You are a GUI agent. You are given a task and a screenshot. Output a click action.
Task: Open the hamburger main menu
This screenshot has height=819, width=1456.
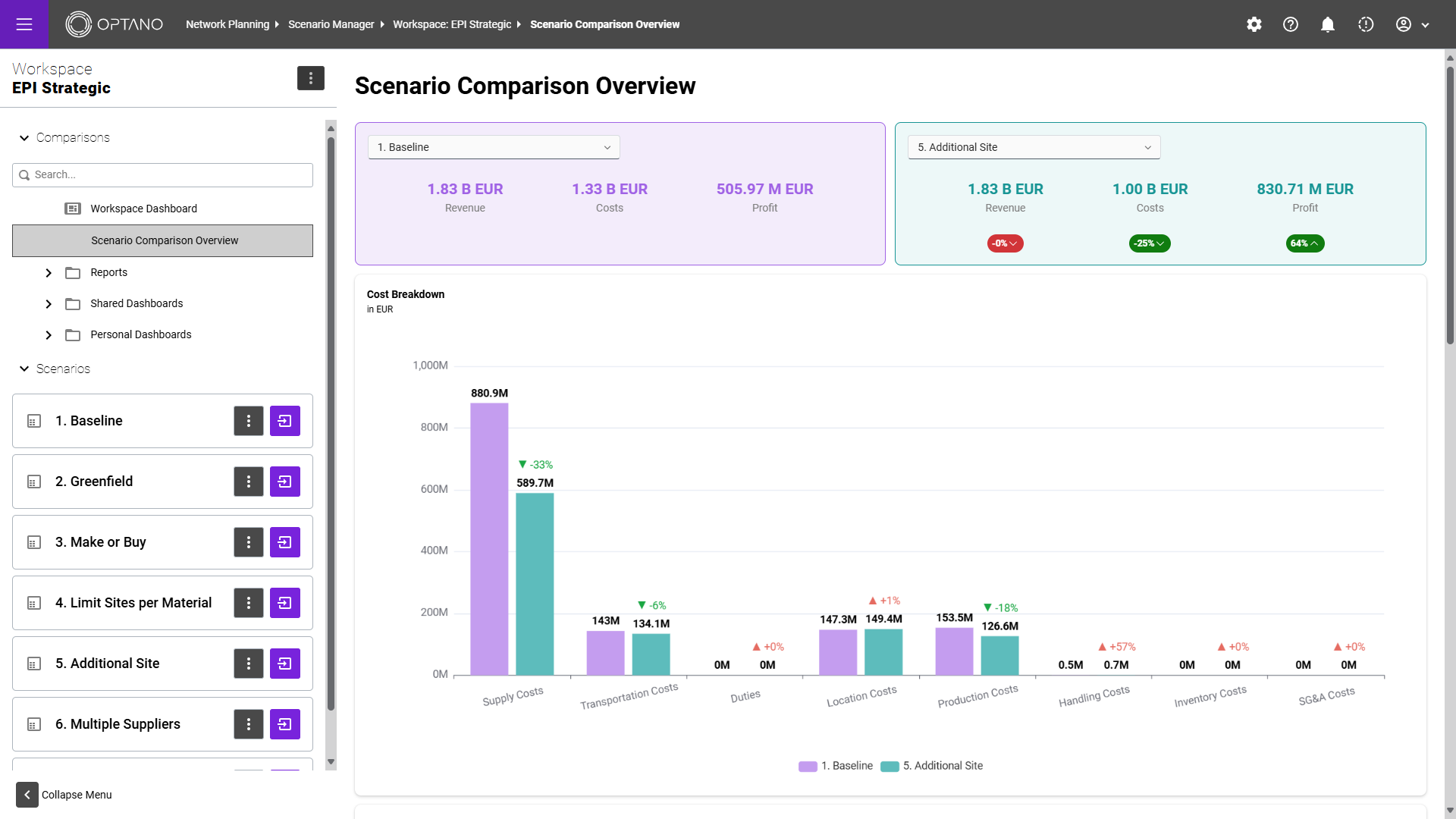tap(24, 24)
